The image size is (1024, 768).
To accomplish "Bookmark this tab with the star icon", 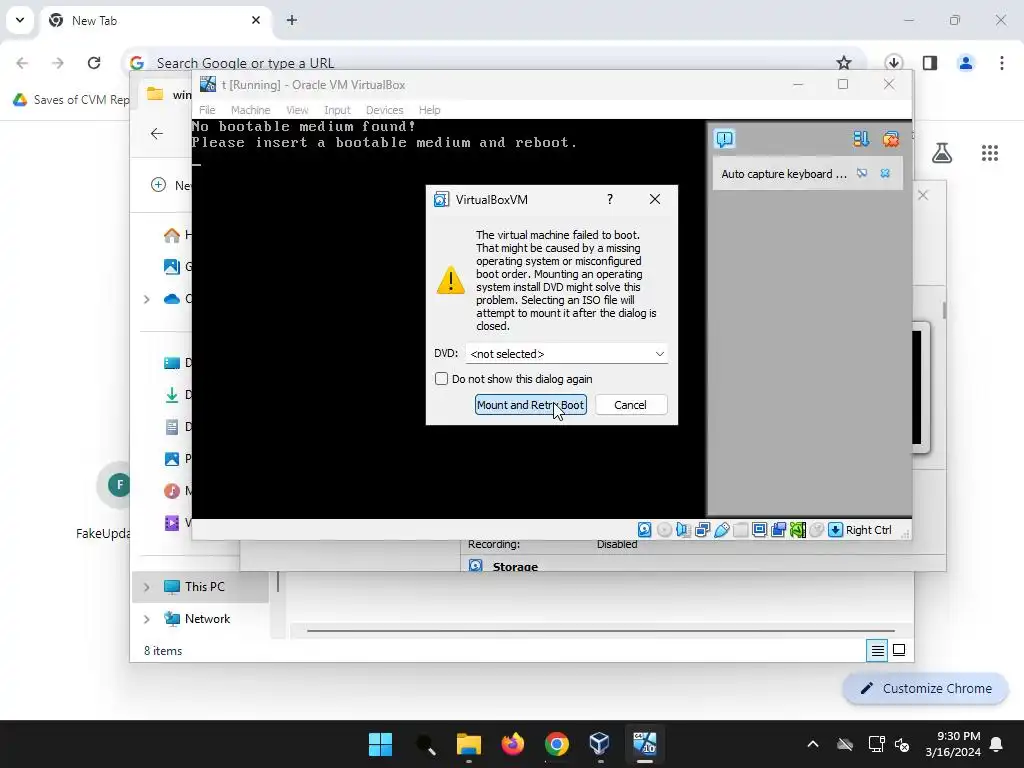I will pos(844,63).
